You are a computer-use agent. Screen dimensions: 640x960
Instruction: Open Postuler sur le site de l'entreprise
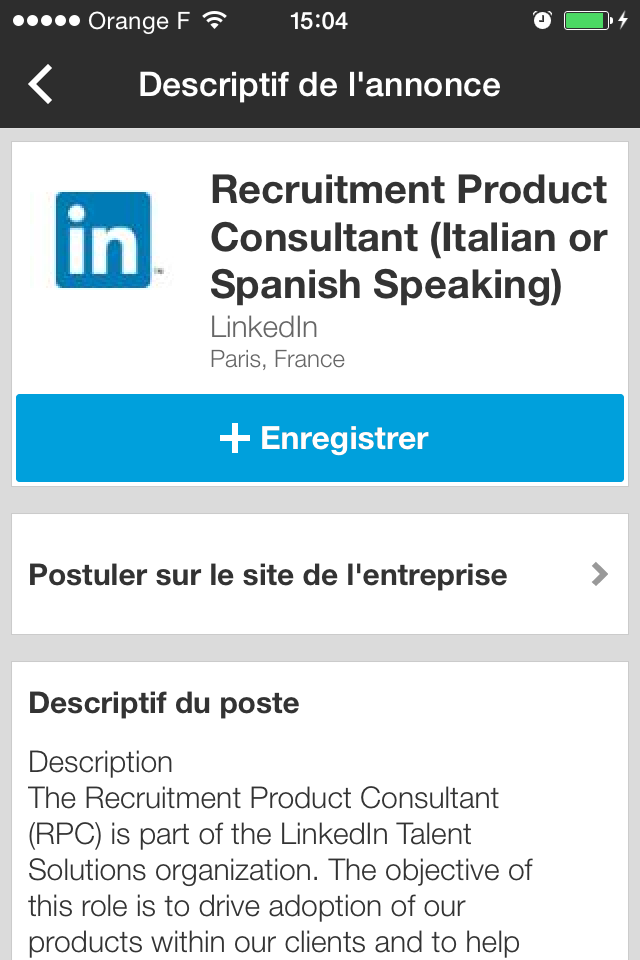click(x=320, y=574)
